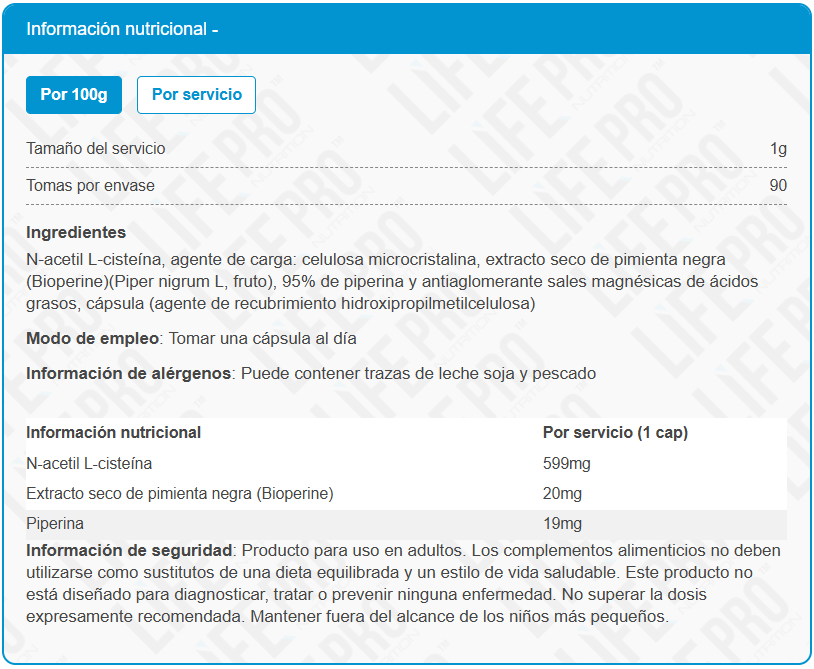814x669 pixels.
Task: Select the N-acetil L-cisteína table row name
Action: 89,464
